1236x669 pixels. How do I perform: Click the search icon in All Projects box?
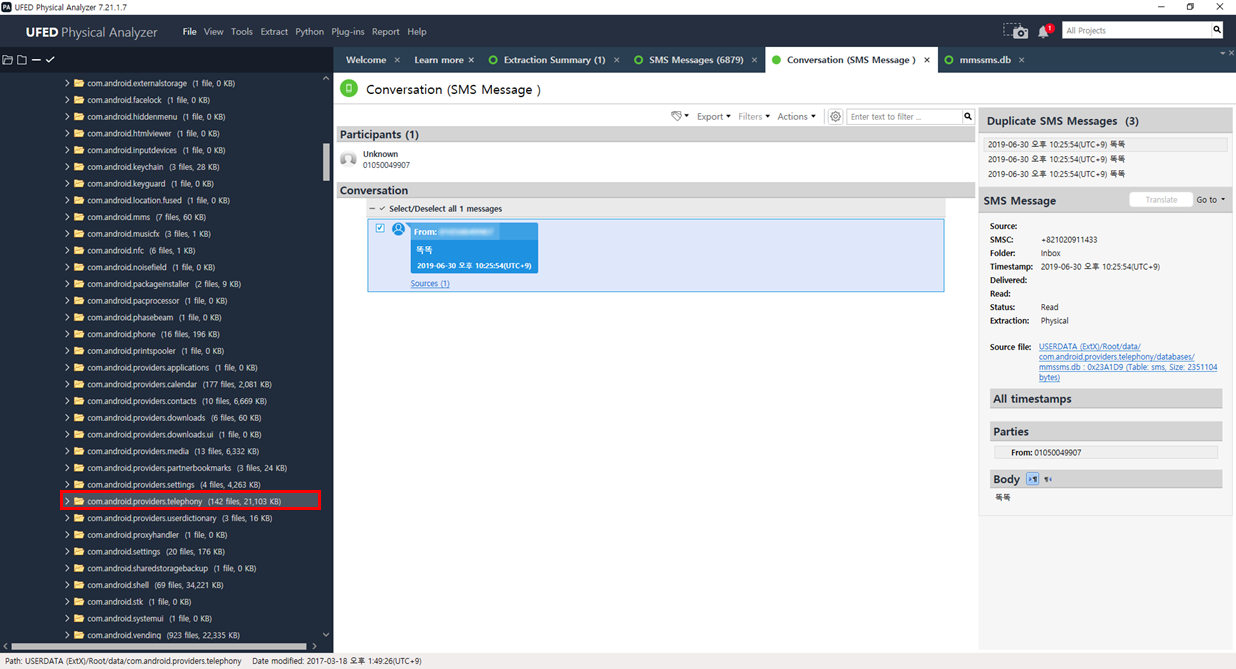coord(1217,30)
